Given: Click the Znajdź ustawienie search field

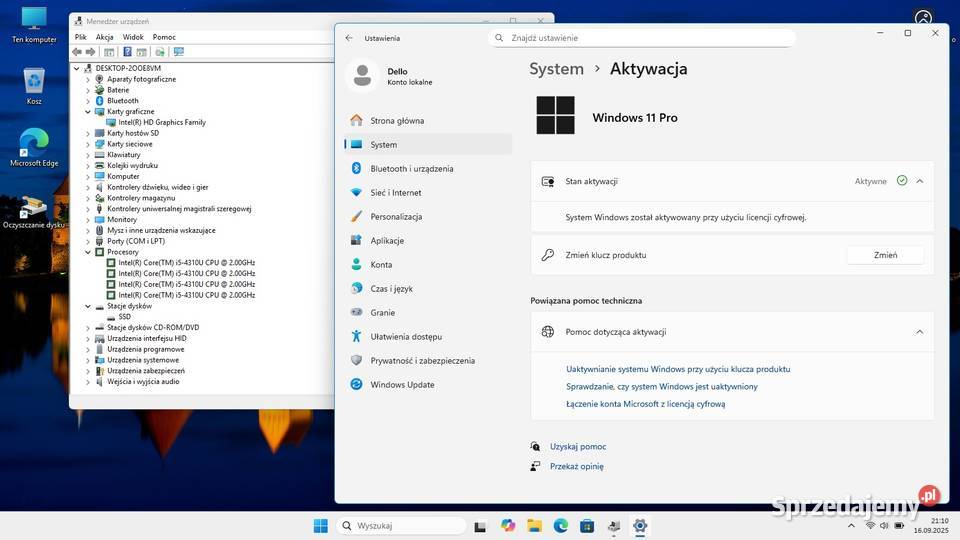Looking at the screenshot, I should tap(642, 38).
